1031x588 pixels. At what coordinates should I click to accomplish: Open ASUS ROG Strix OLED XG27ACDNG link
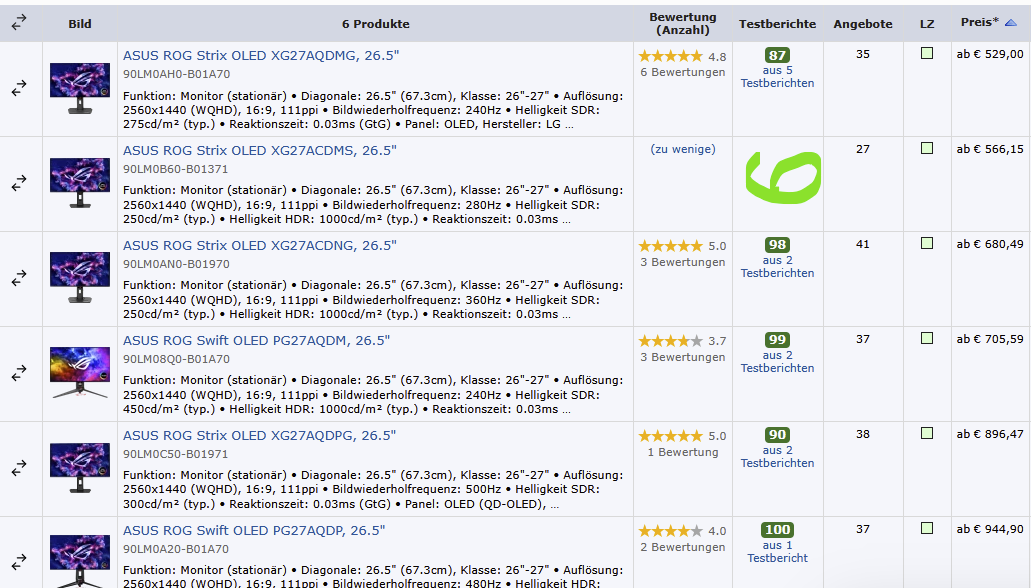click(x=260, y=245)
